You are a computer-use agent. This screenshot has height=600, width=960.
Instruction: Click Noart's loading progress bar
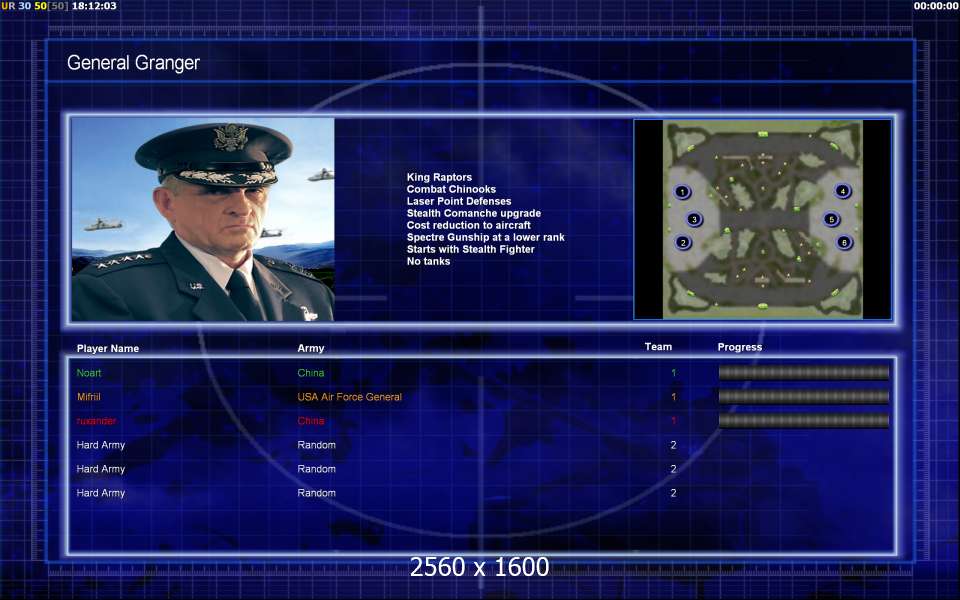pyautogui.click(x=803, y=372)
